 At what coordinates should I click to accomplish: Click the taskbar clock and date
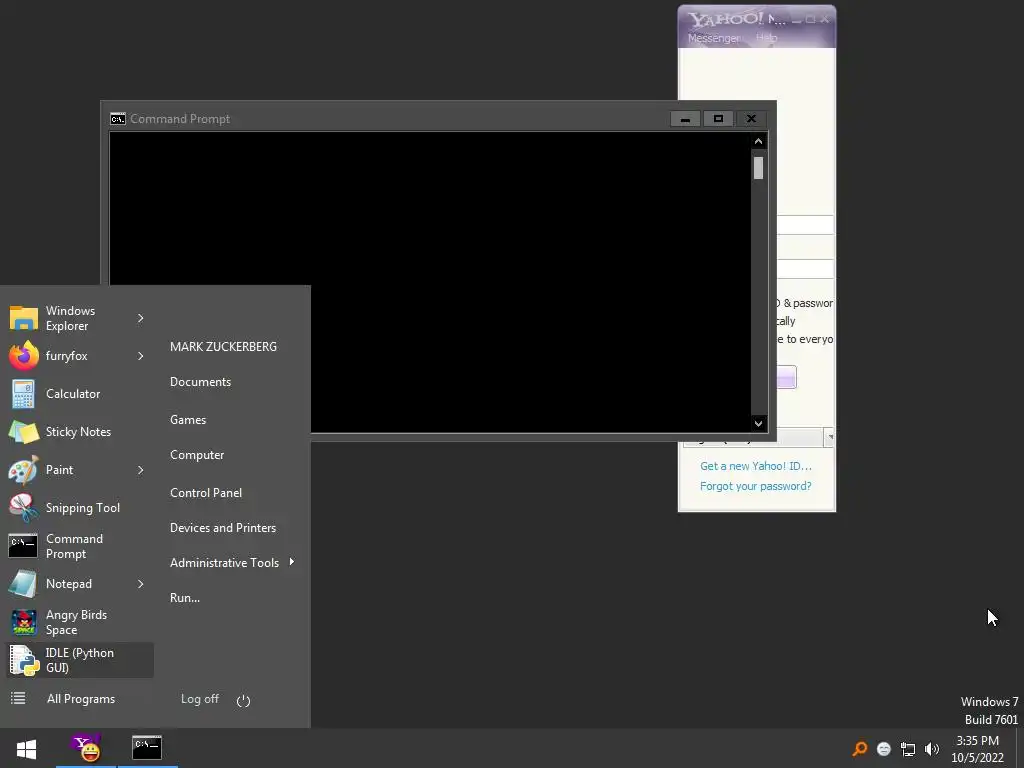978,749
